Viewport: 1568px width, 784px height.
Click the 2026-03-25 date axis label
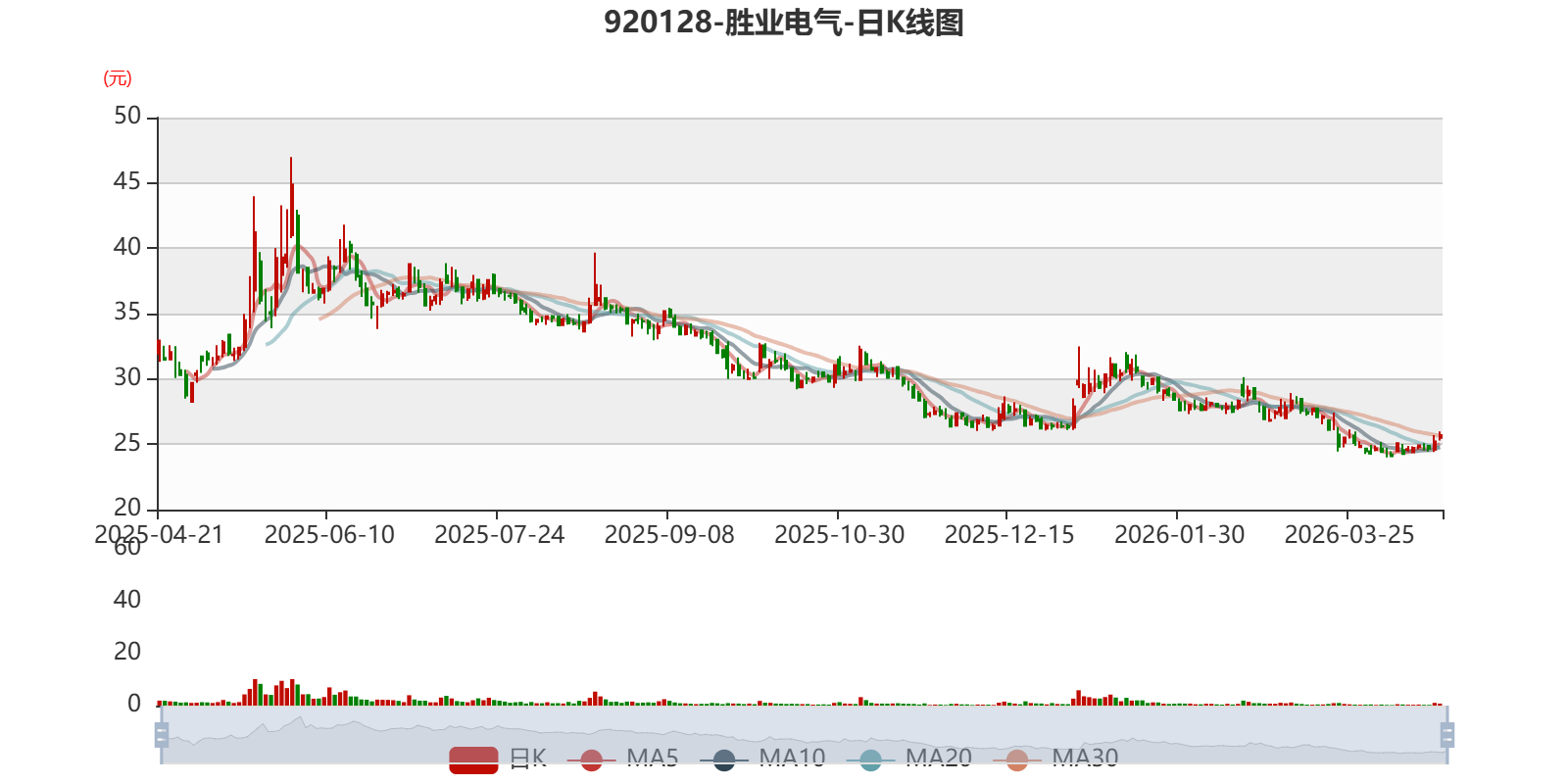pos(1349,534)
